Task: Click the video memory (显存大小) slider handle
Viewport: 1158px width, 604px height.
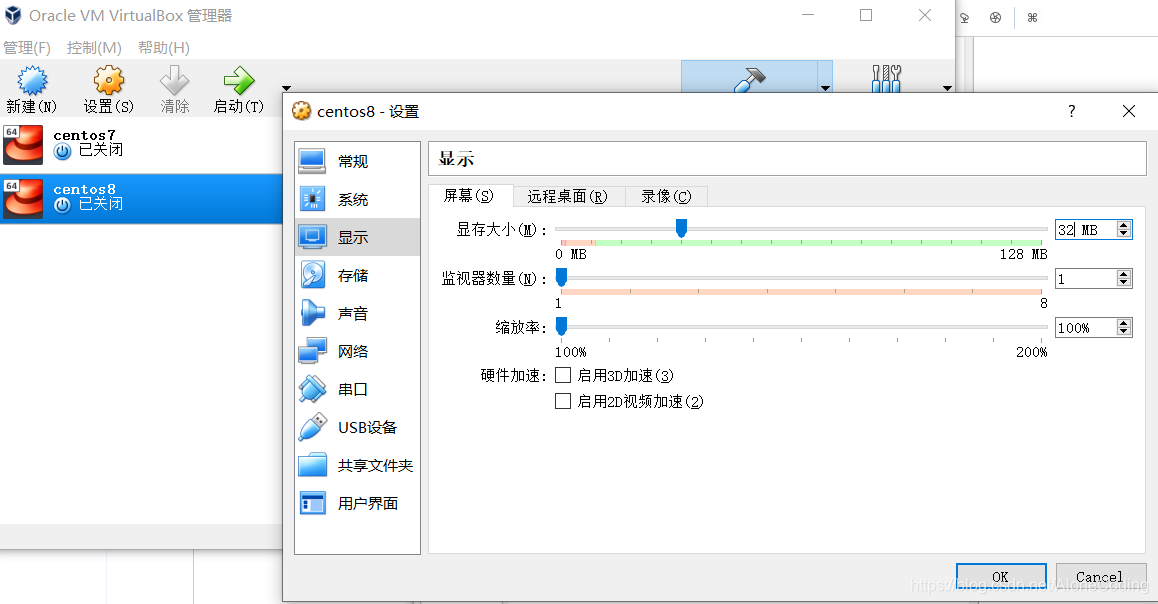Action: pos(682,228)
